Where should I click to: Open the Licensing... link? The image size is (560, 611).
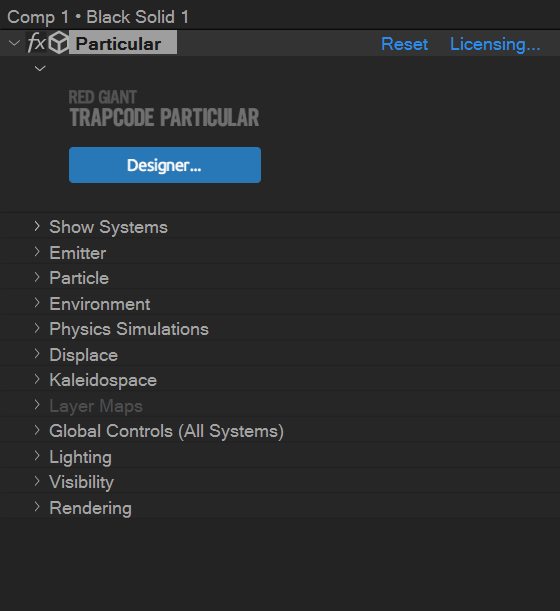click(x=495, y=44)
